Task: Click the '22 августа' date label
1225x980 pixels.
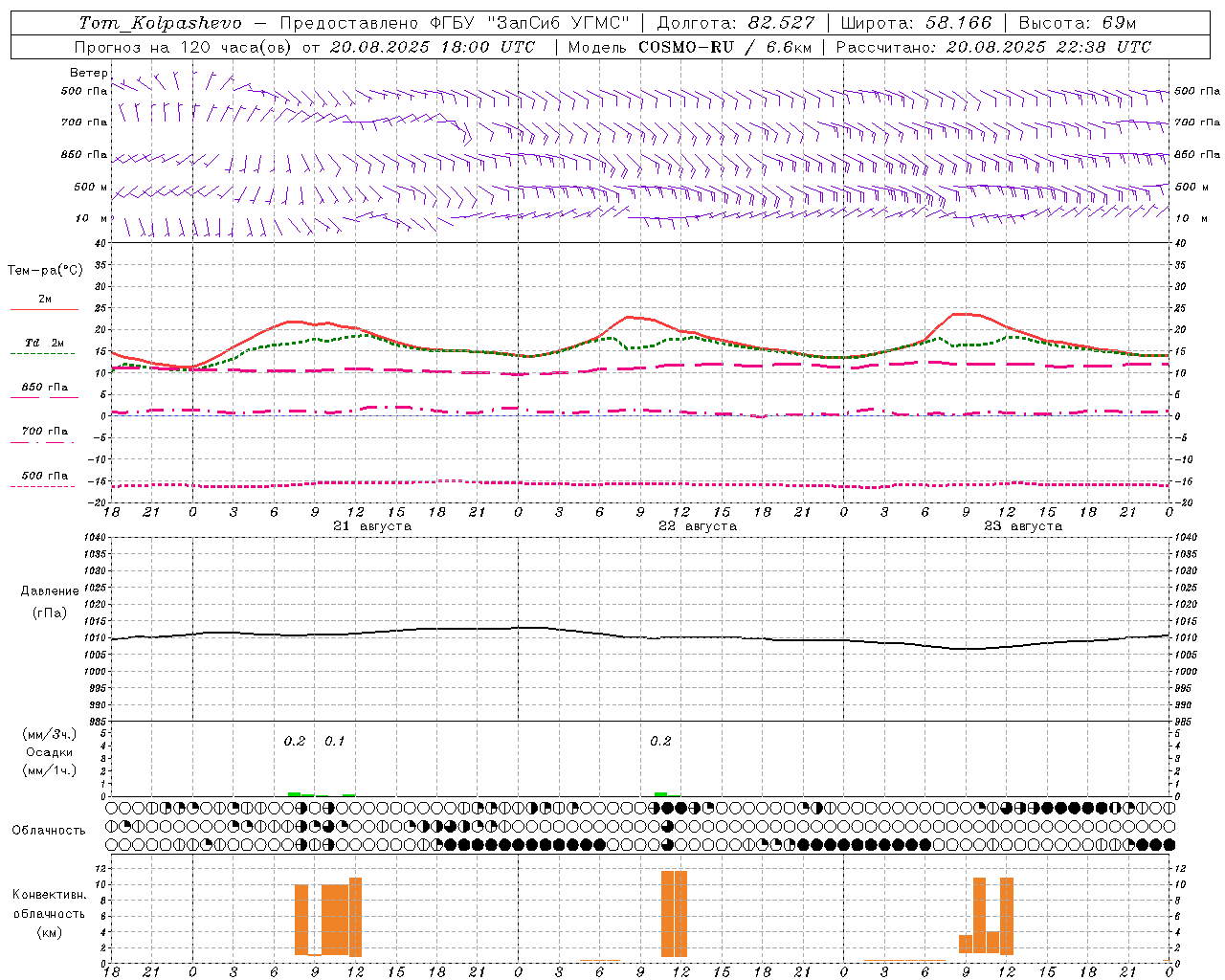Action: 698,526
